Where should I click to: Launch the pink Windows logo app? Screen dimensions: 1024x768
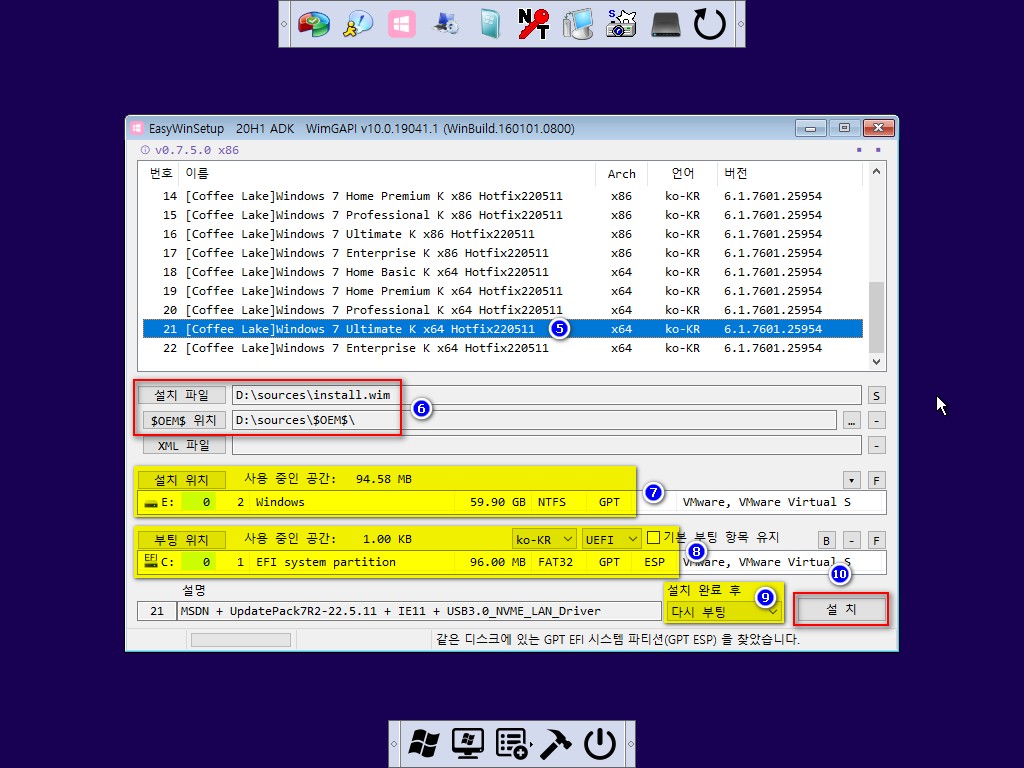pos(402,24)
